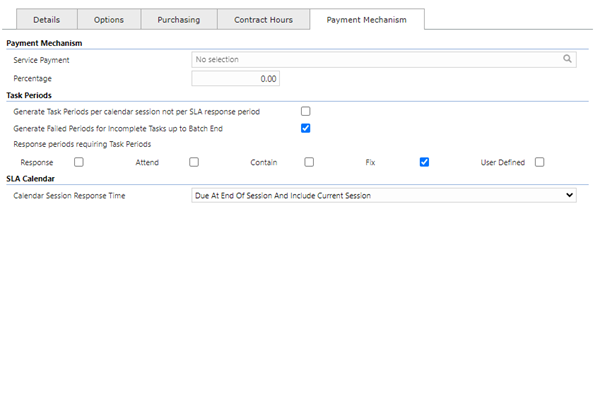This screenshot has width=600, height=396.
Task: Open the Due At End Of Session combo box
Action: click(x=384, y=196)
